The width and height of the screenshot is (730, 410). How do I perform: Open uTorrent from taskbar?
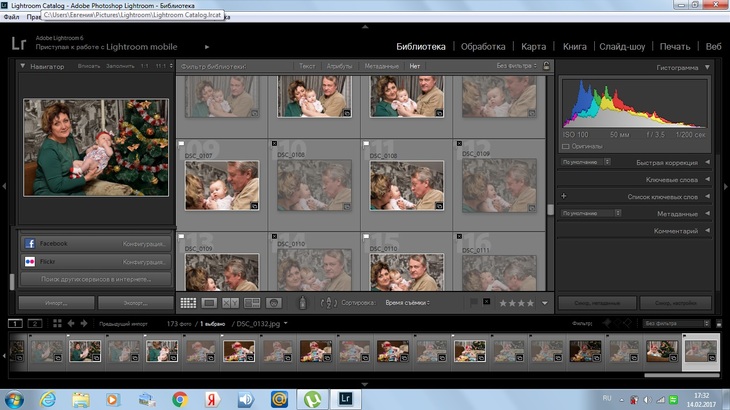coord(312,399)
